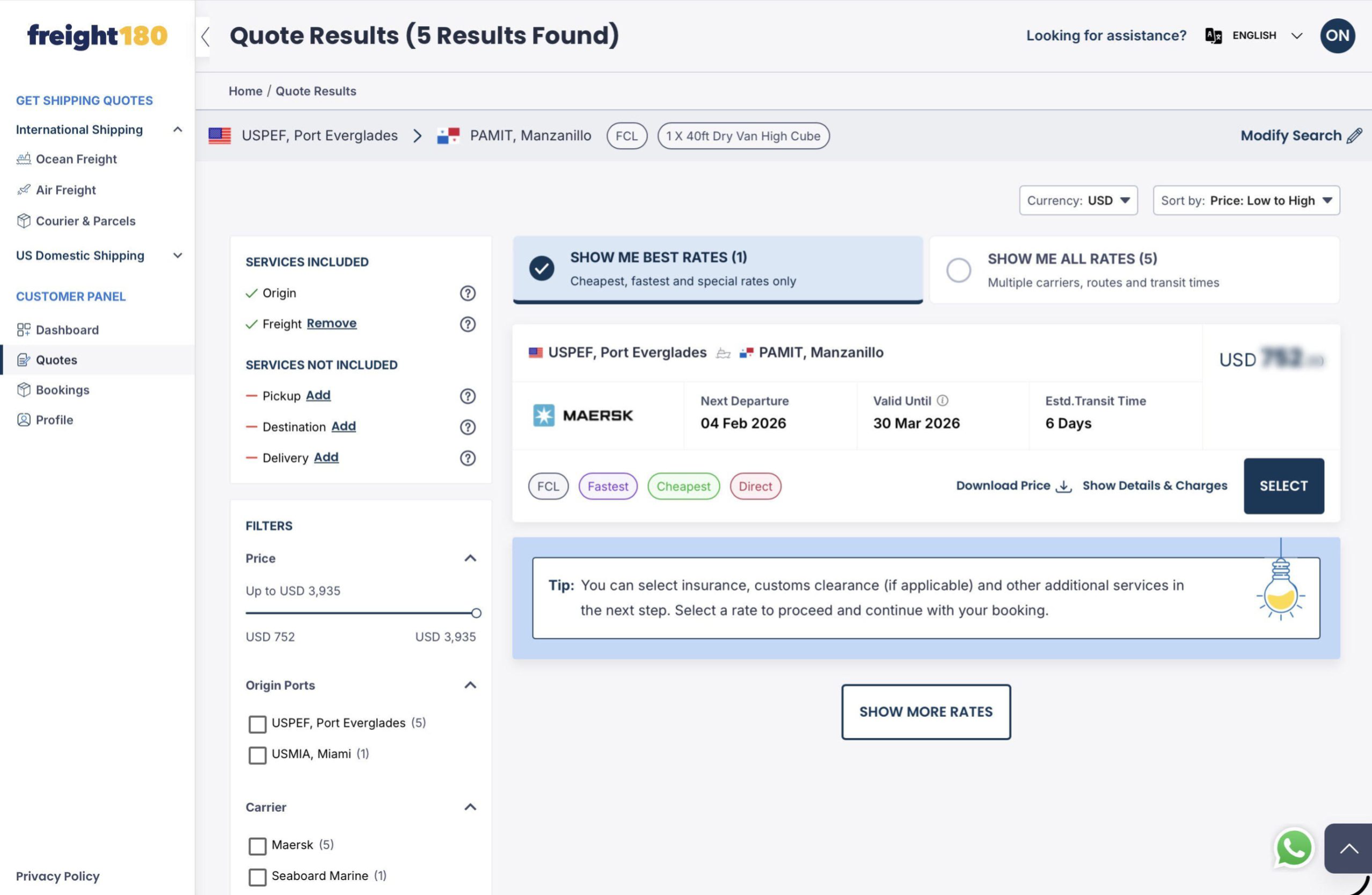Open help for Origin service

click(x=468, y=293)
